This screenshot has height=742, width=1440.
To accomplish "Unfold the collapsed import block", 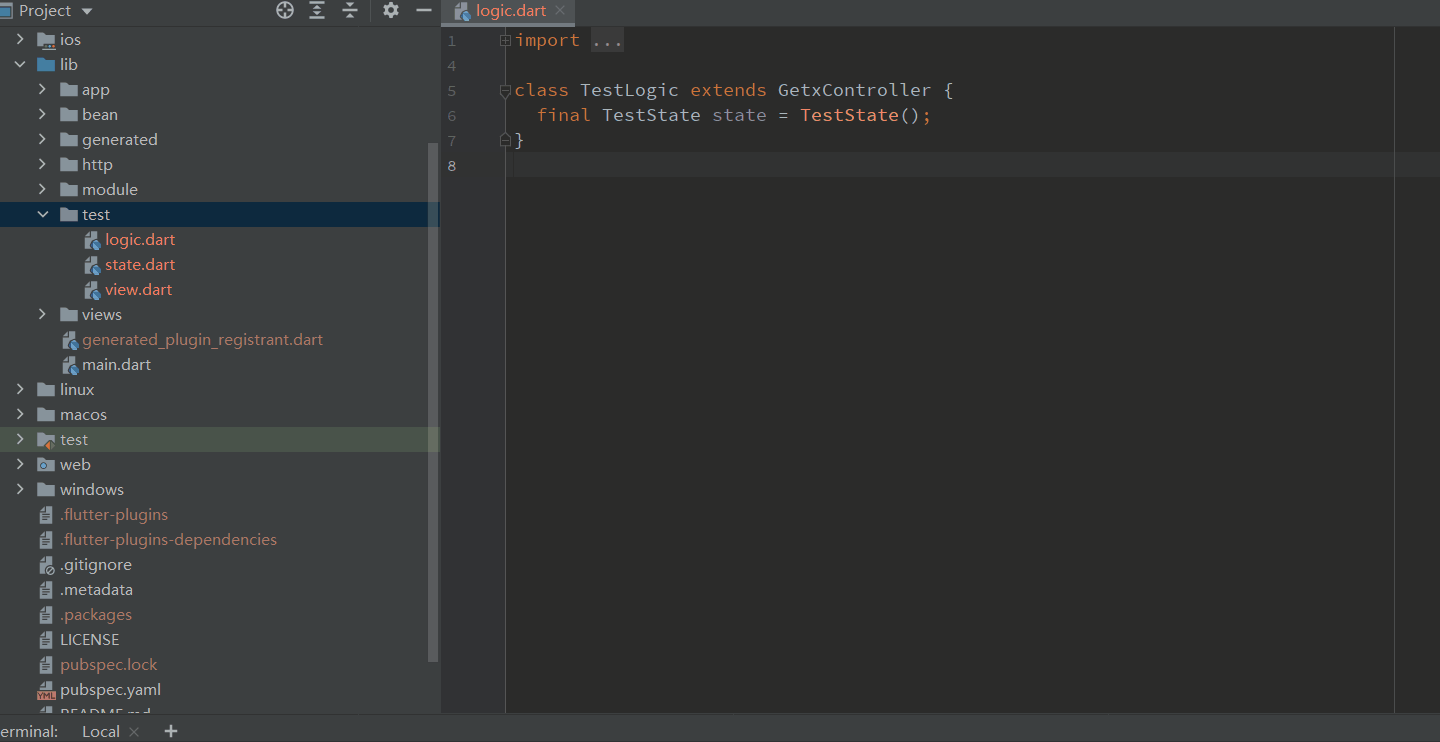I will pyautogui.click(x=505, y=40).
